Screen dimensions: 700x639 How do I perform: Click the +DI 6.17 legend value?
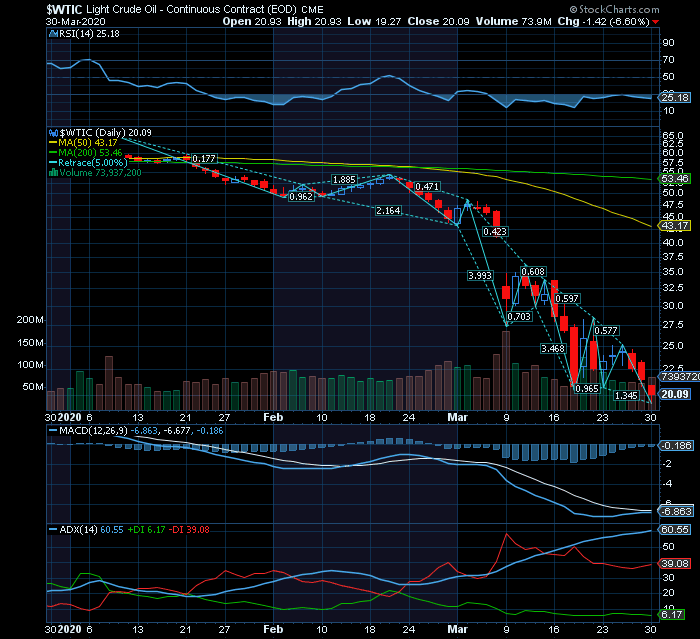(x=146, y=530)
